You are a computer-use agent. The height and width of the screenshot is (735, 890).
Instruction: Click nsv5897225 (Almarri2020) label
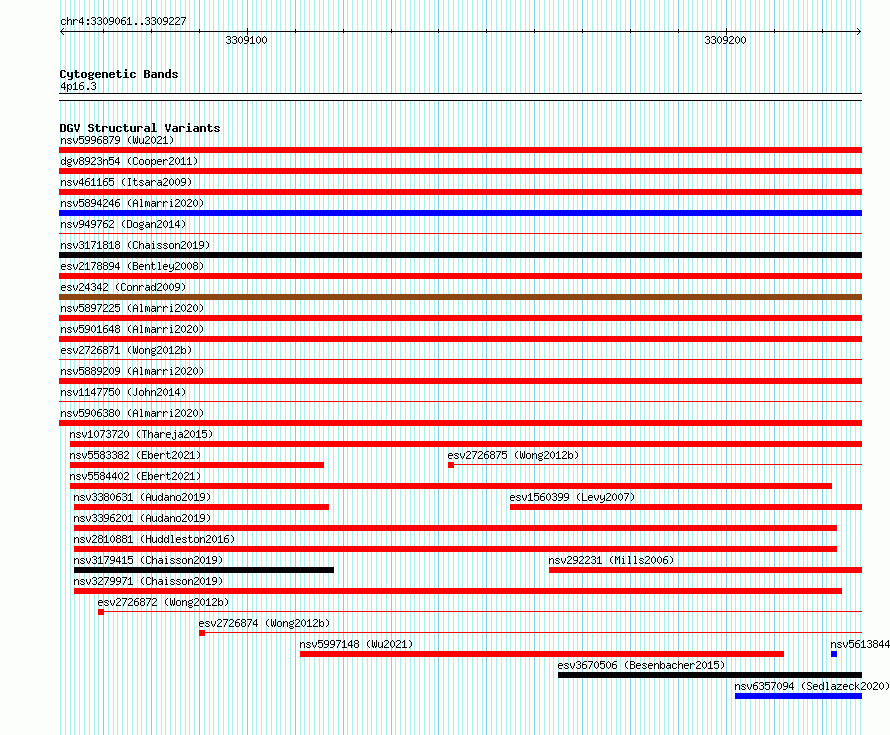[132, 308]
